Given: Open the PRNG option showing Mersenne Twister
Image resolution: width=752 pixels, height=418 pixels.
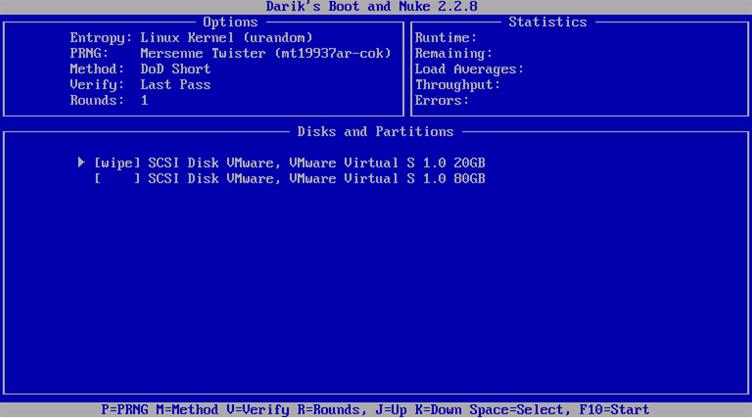Looking at the screenshot, I should [265, 53].
